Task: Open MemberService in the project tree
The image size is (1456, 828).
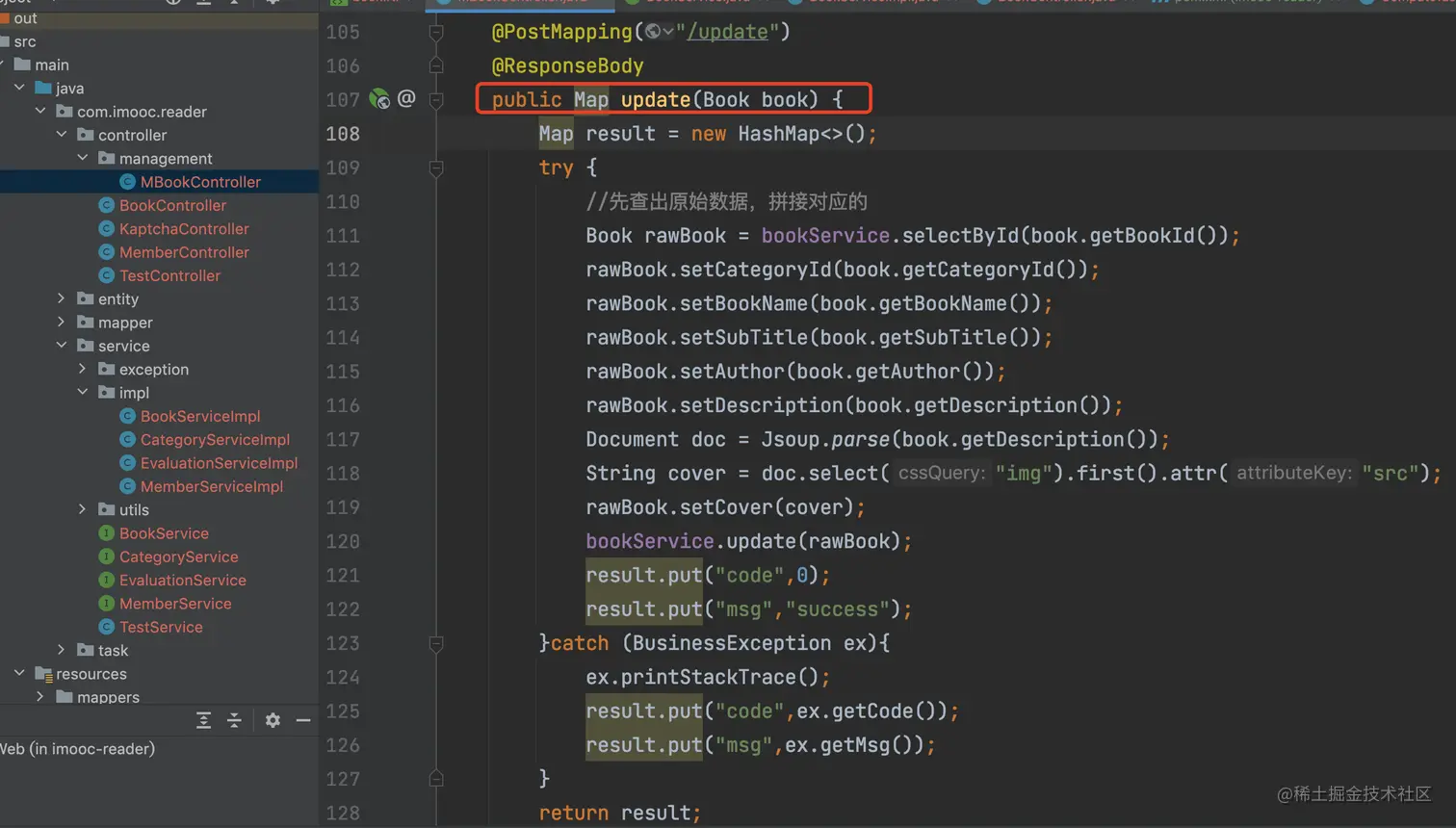Action: pyautogui.click(x=175, y=604)
